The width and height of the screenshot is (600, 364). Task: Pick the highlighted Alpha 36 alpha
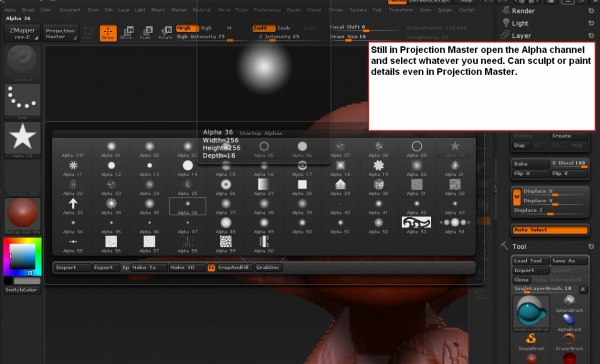click(x=188, y=206)
